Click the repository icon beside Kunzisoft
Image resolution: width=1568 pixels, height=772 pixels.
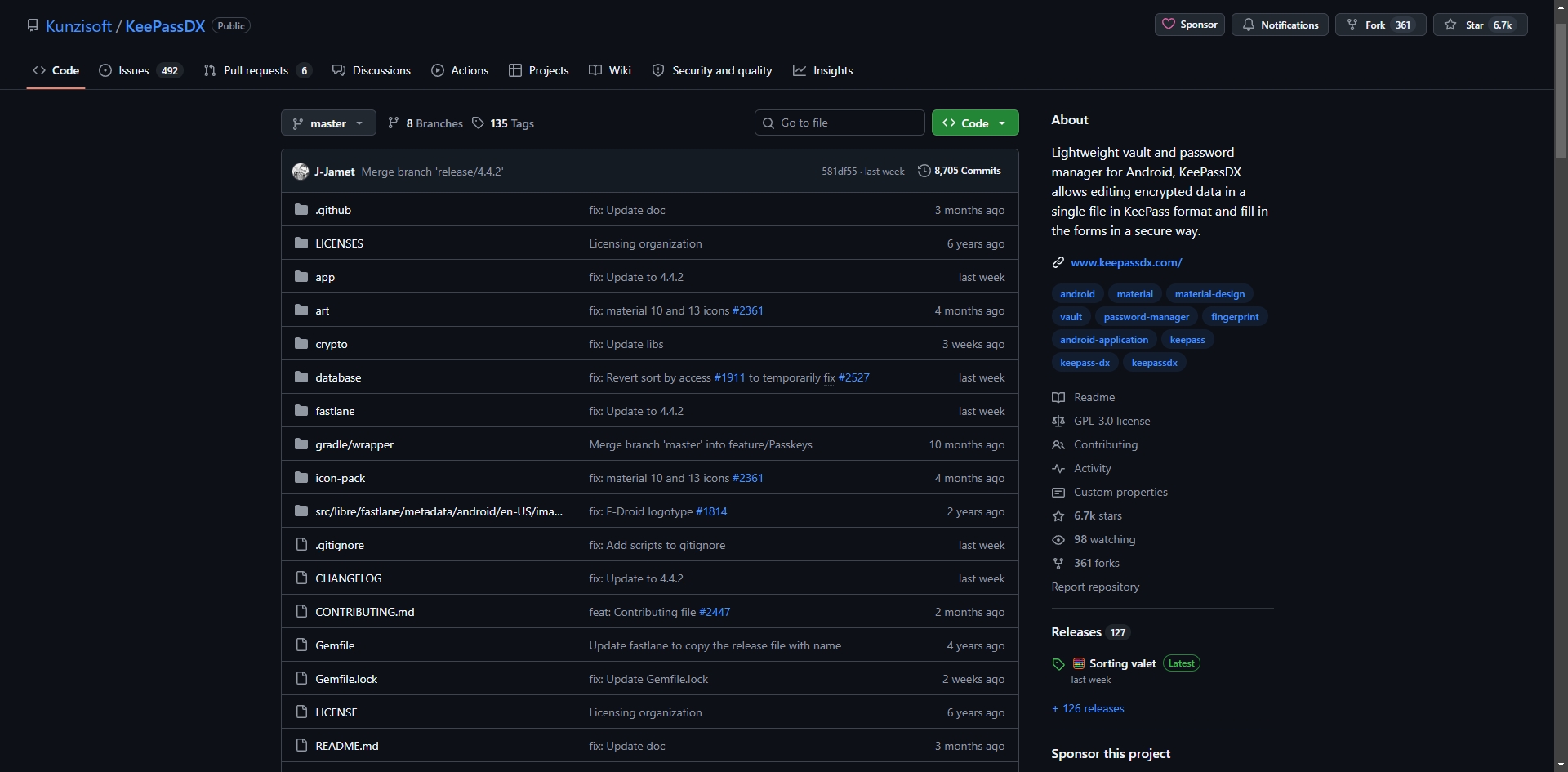(x=33, y=25)
